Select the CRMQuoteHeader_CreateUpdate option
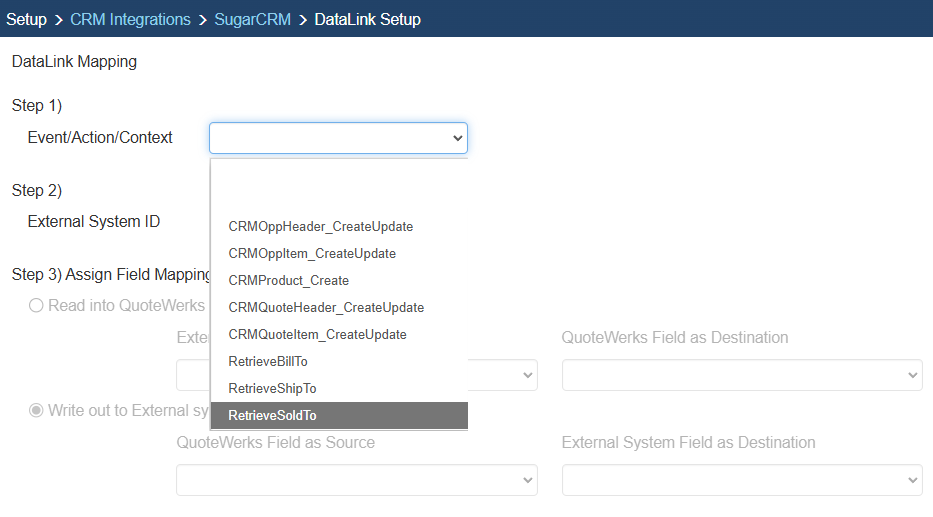Image resolution: width=933 pixels, height=517 pixels. pos(326,308)
